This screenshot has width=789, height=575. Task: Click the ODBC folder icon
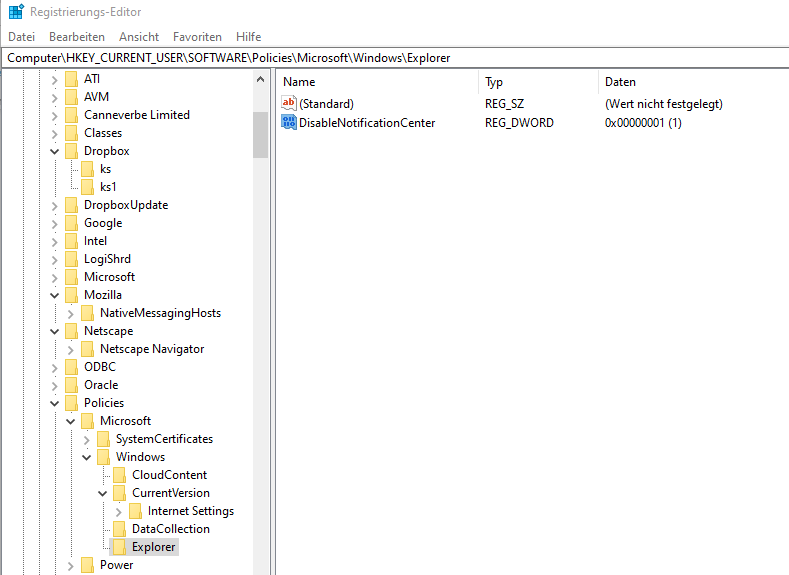pos(71,367)
